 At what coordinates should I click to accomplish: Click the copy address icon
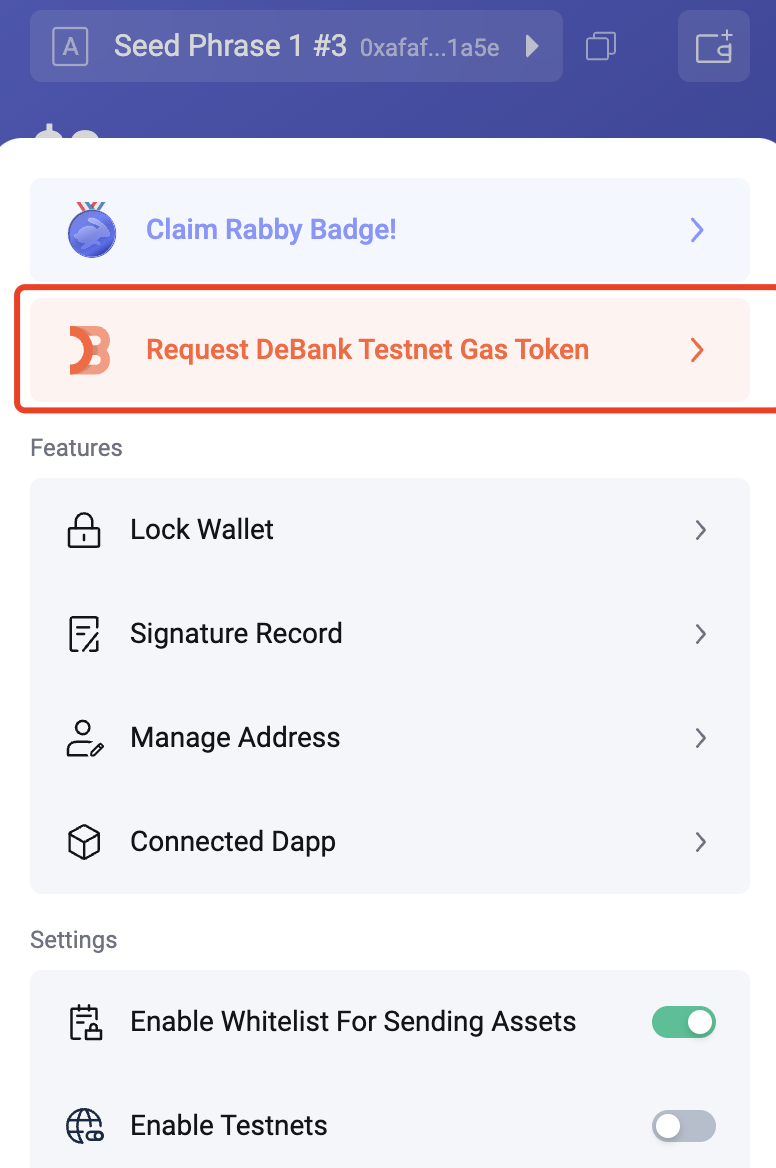pyautogui.click(x=600, y=46)
